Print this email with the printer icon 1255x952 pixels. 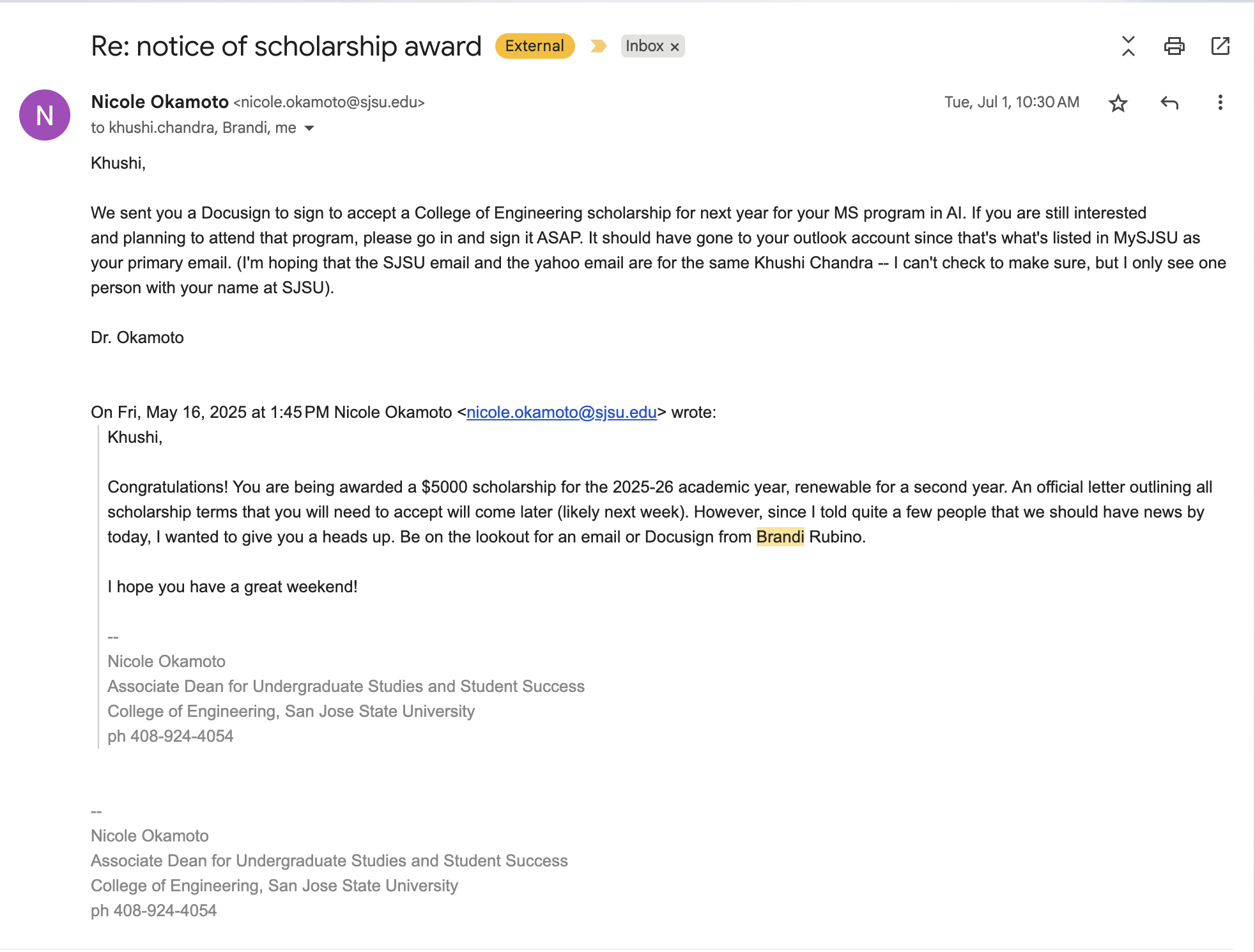[x=1174, y=46]
